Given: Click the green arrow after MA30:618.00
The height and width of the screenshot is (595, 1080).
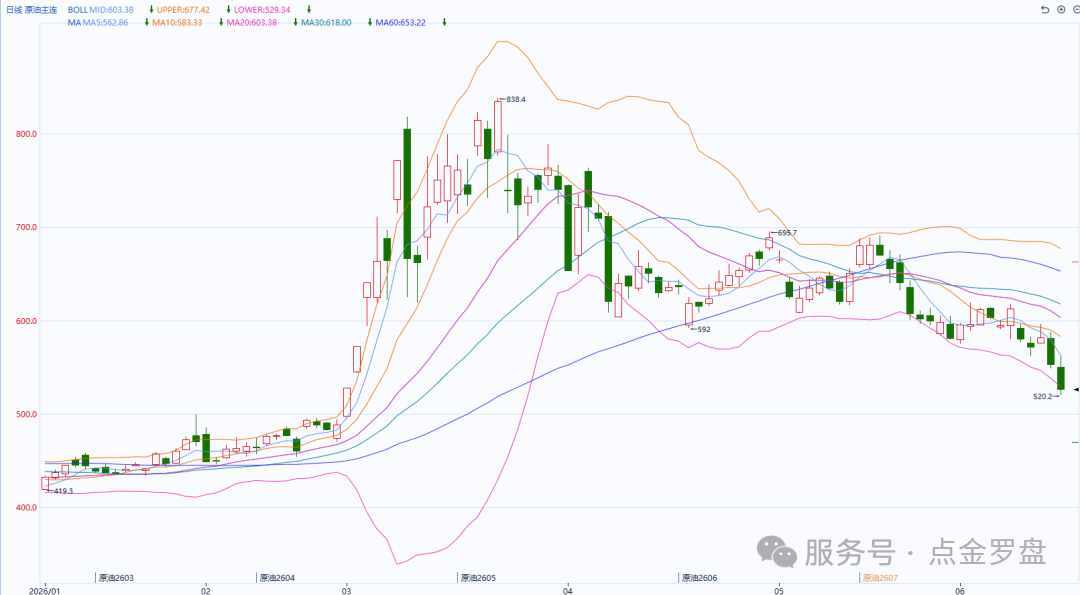Looking at the screenshot, I should [370, 22].
